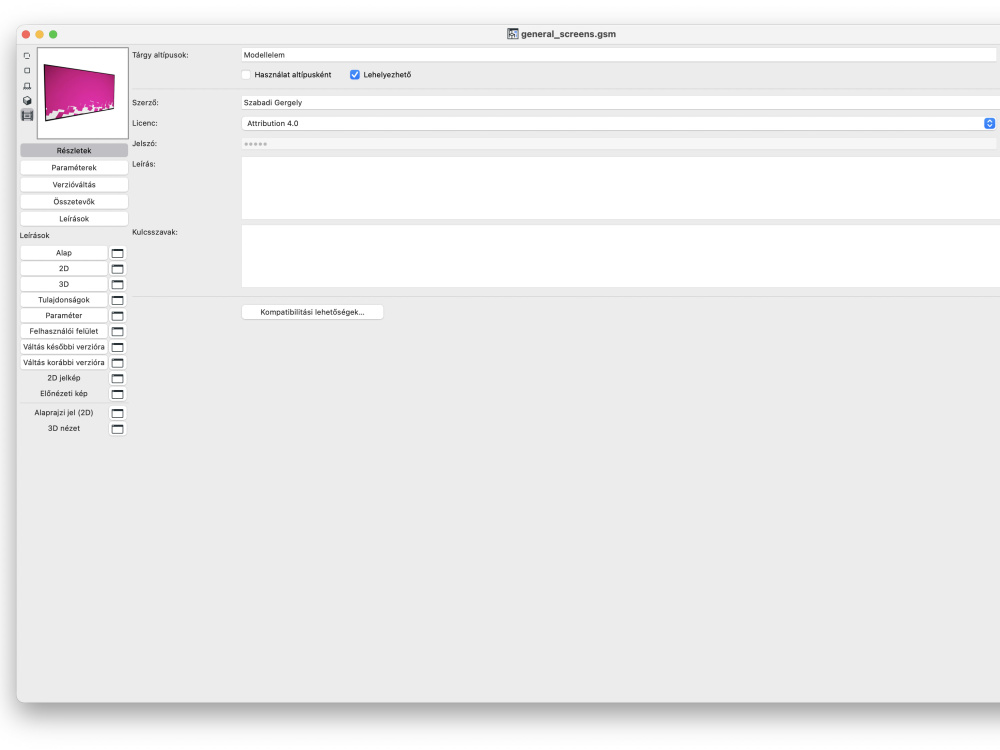
Task: Open Tulajdonságok script in separate window icon
Action: pyautogui.click(x=117, y=300)
